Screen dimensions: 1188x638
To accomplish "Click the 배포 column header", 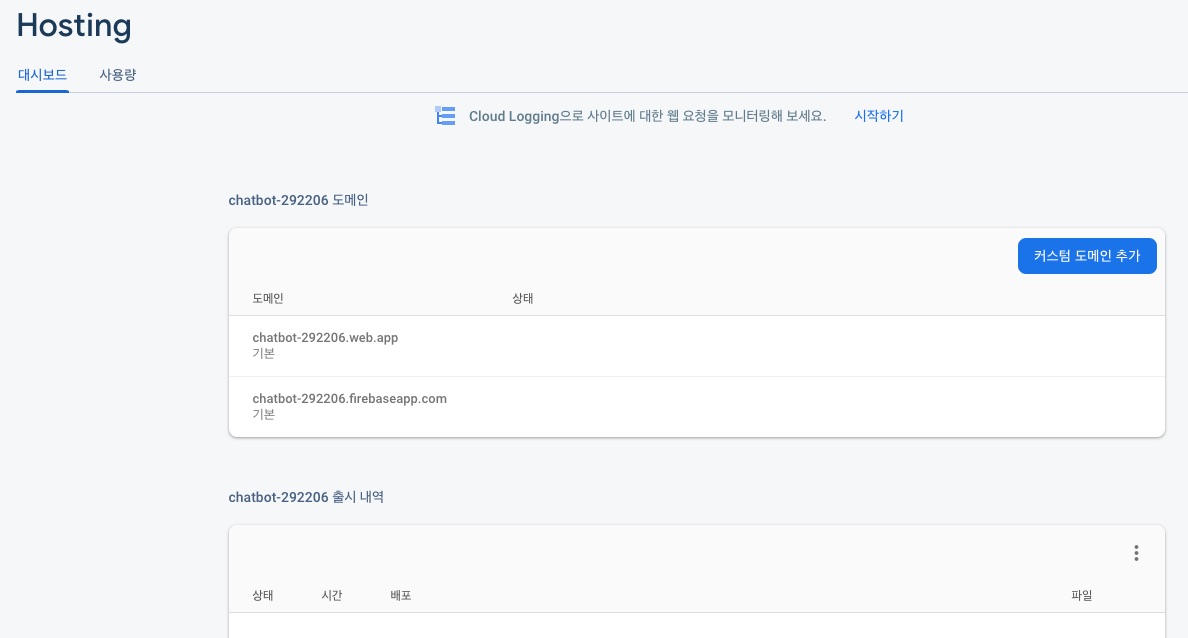I will pos(401,595).
